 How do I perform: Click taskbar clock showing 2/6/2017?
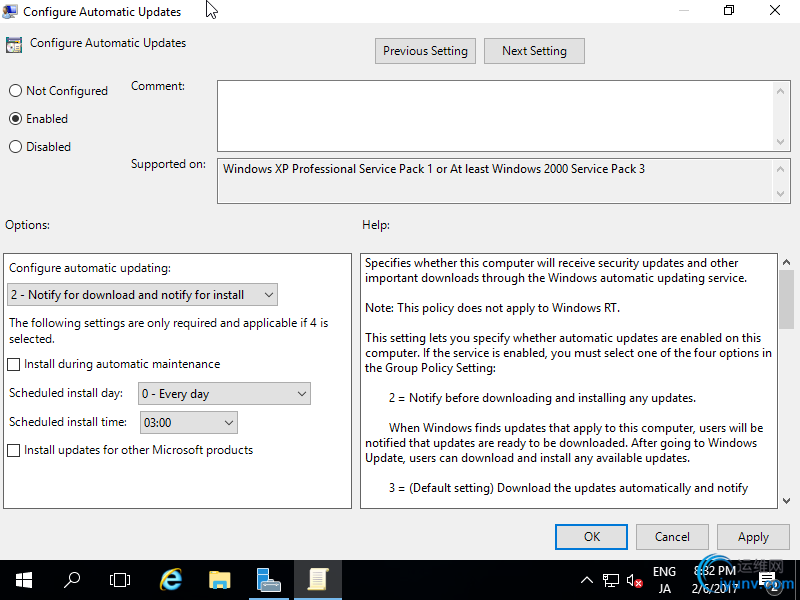coord(716,580)
